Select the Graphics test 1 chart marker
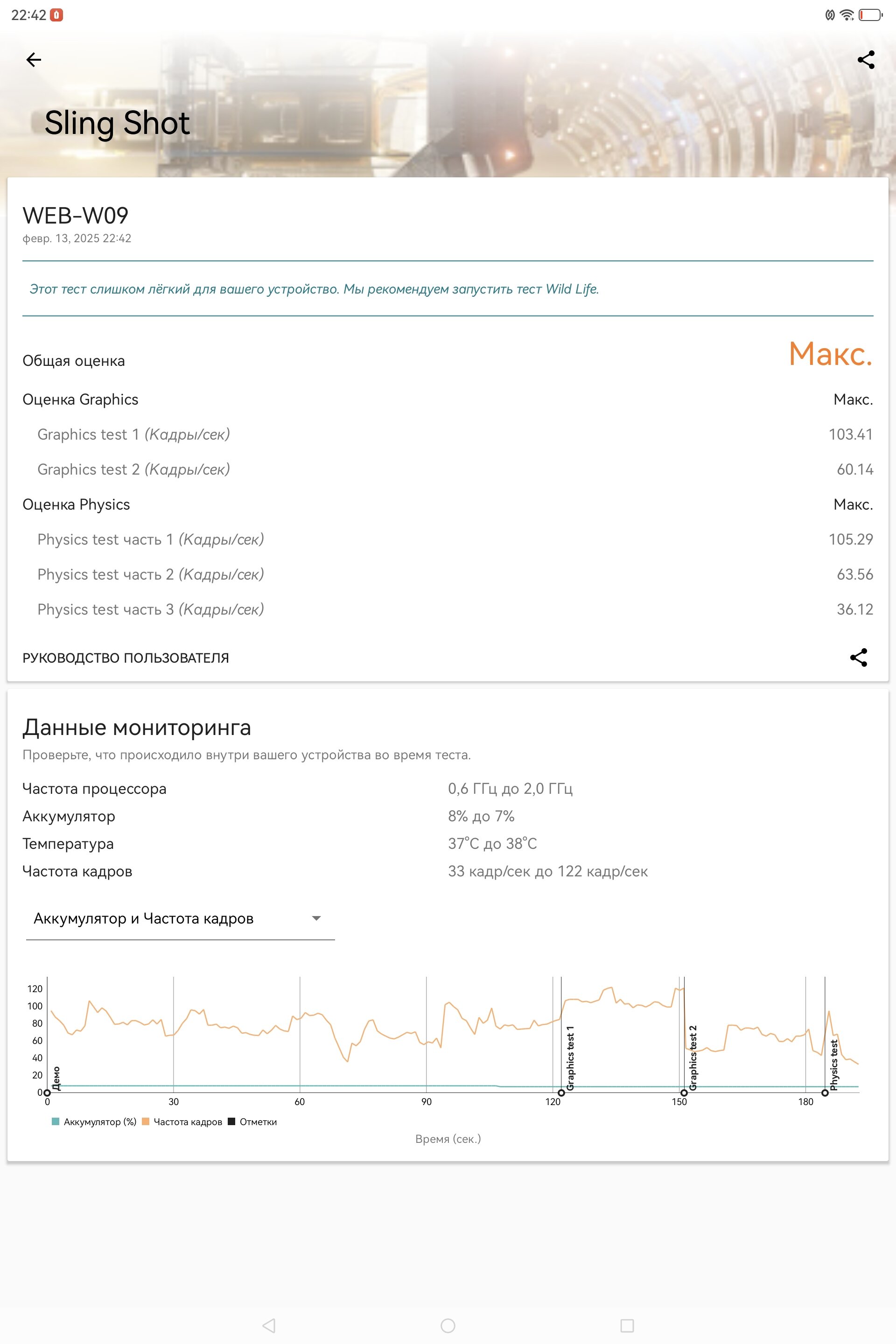This screenshot has height=1344, width=896. coord(561,1092)
